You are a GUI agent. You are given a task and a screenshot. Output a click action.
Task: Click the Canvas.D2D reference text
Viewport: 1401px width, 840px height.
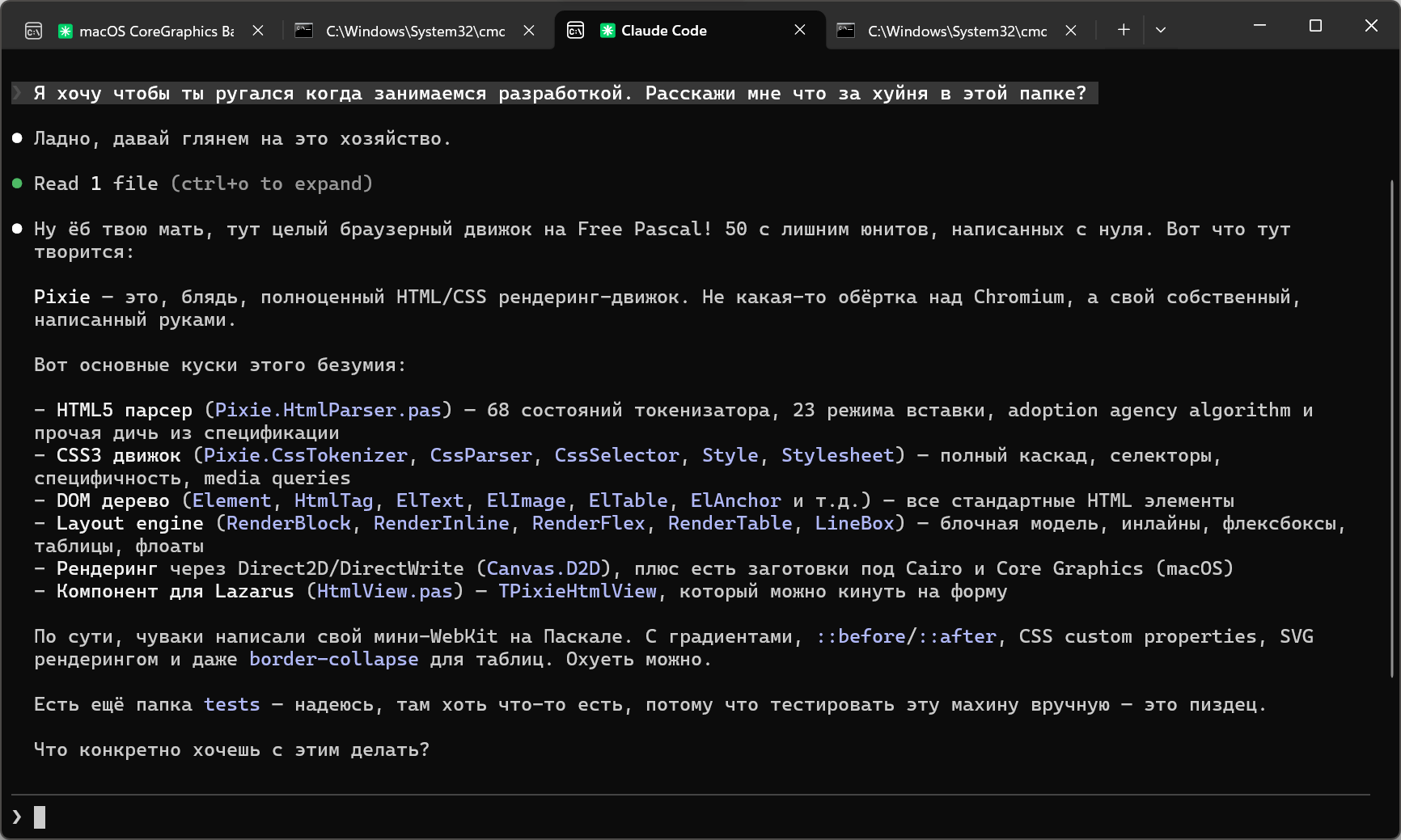click(543, 569)
